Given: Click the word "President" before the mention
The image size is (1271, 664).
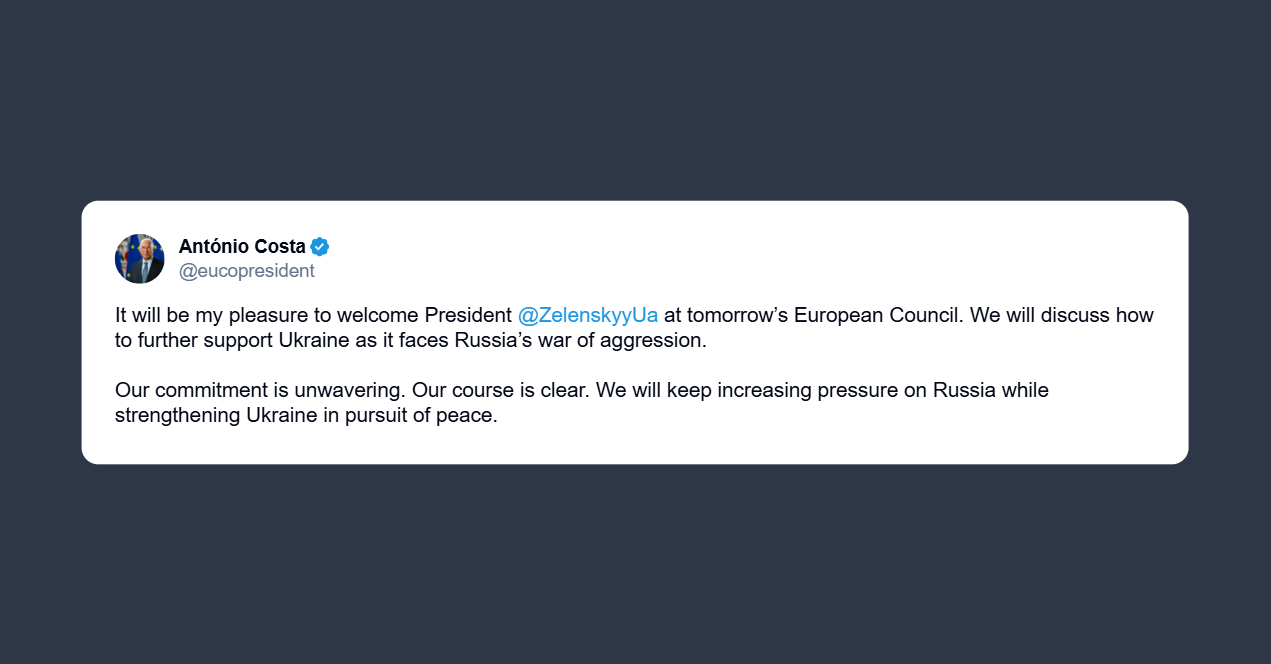Looking at the screenshot, I should 468,315.
